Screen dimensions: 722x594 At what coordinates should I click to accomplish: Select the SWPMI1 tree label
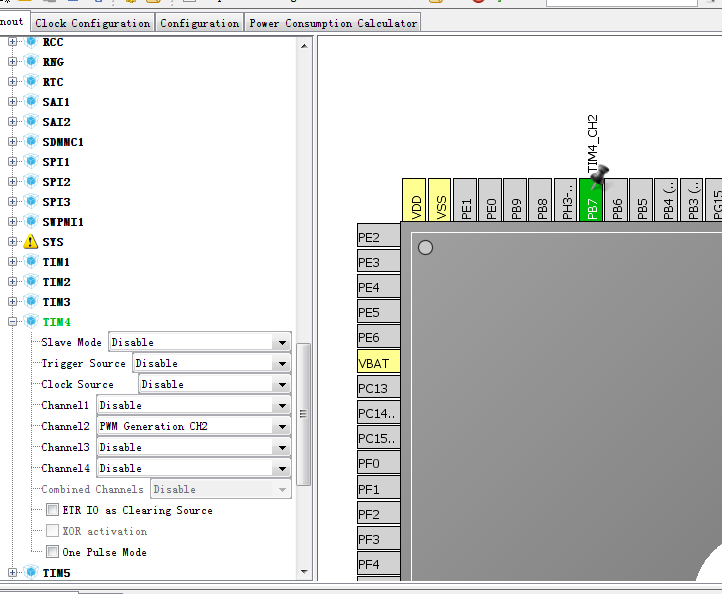pyautogui.click(x=63, y=222)
